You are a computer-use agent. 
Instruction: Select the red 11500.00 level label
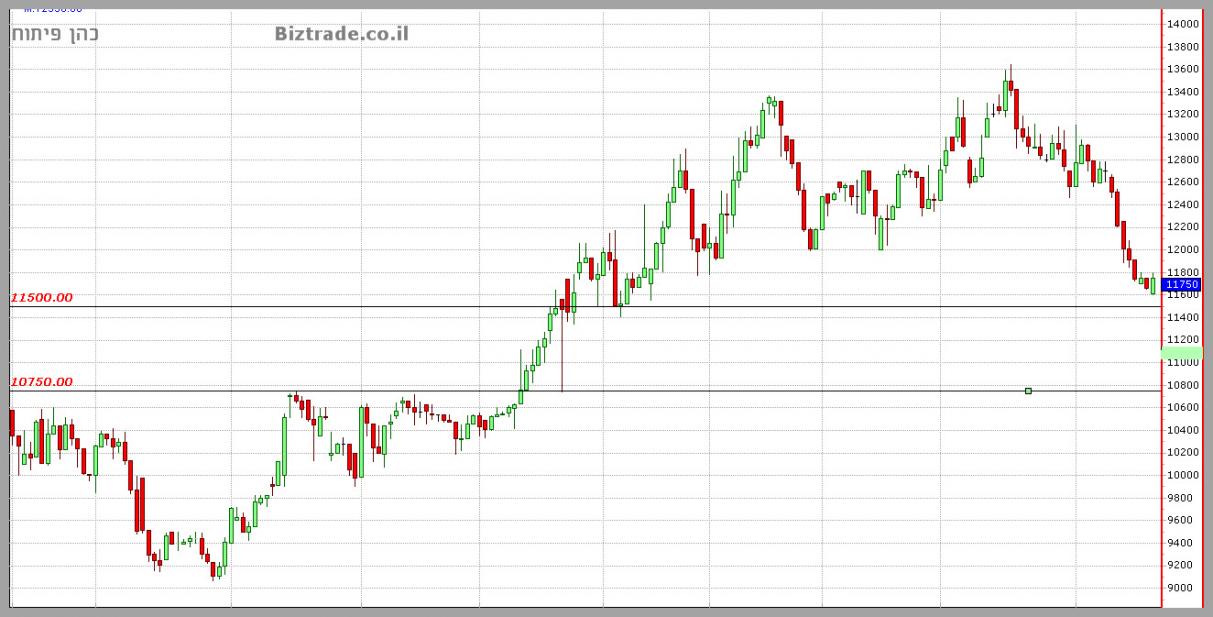[41, 297]
